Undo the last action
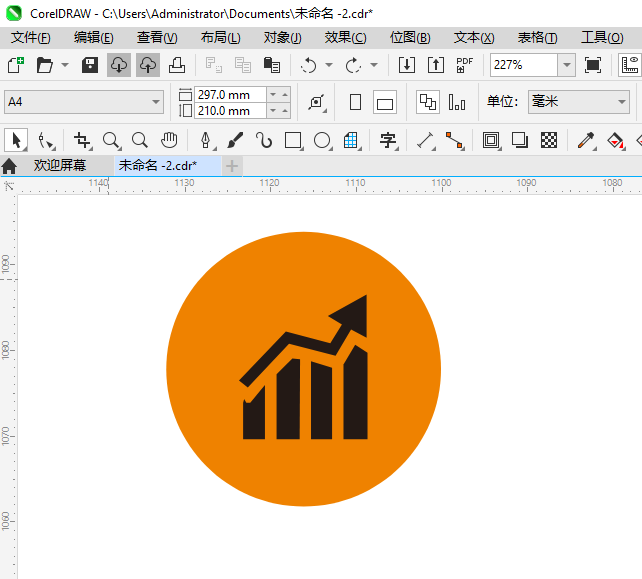Viewport: 642px width, 579px height. (x=309, y=65)
